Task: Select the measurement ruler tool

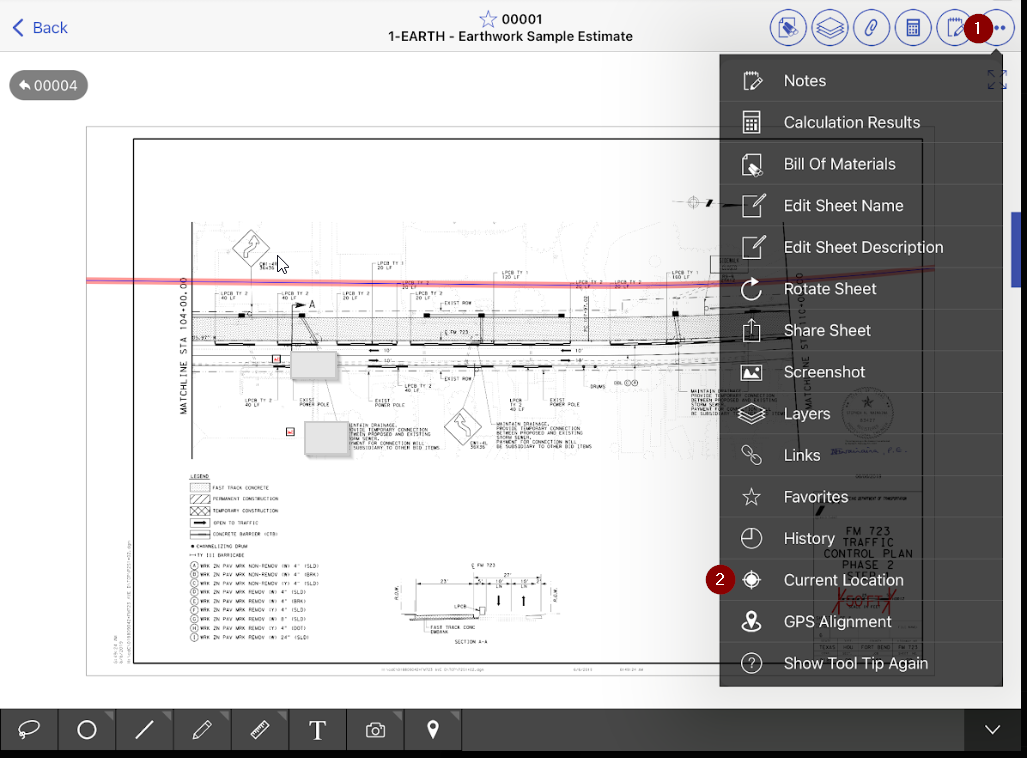Action: click(x=260, y=730)
